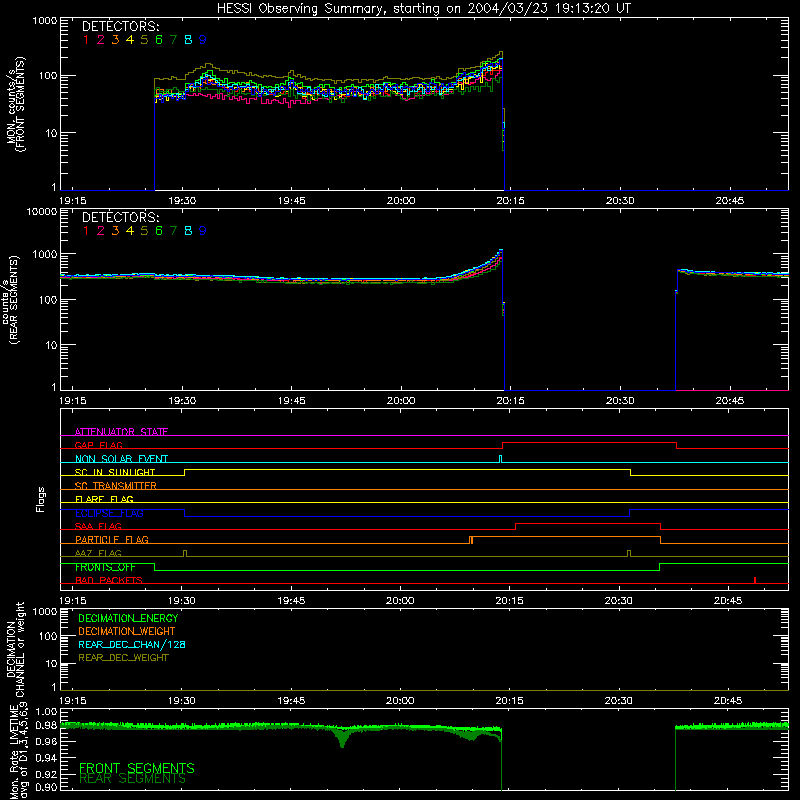The height and width of the screenshot is (800, 800).
Task: Click the GAP_FLAG label
Action: click(x=98, y=445)
